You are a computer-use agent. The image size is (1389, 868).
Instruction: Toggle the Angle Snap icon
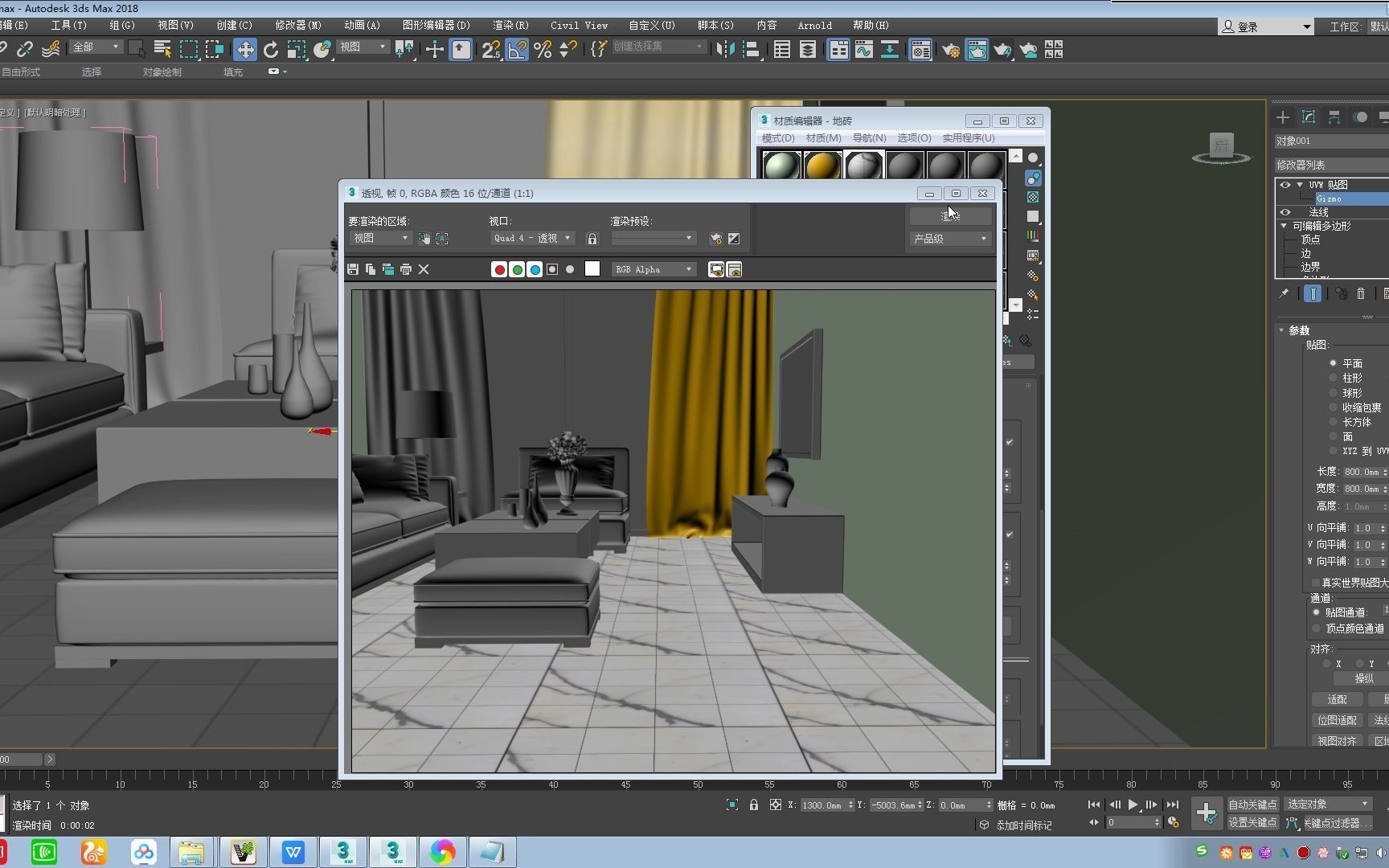tap(517, 50)
